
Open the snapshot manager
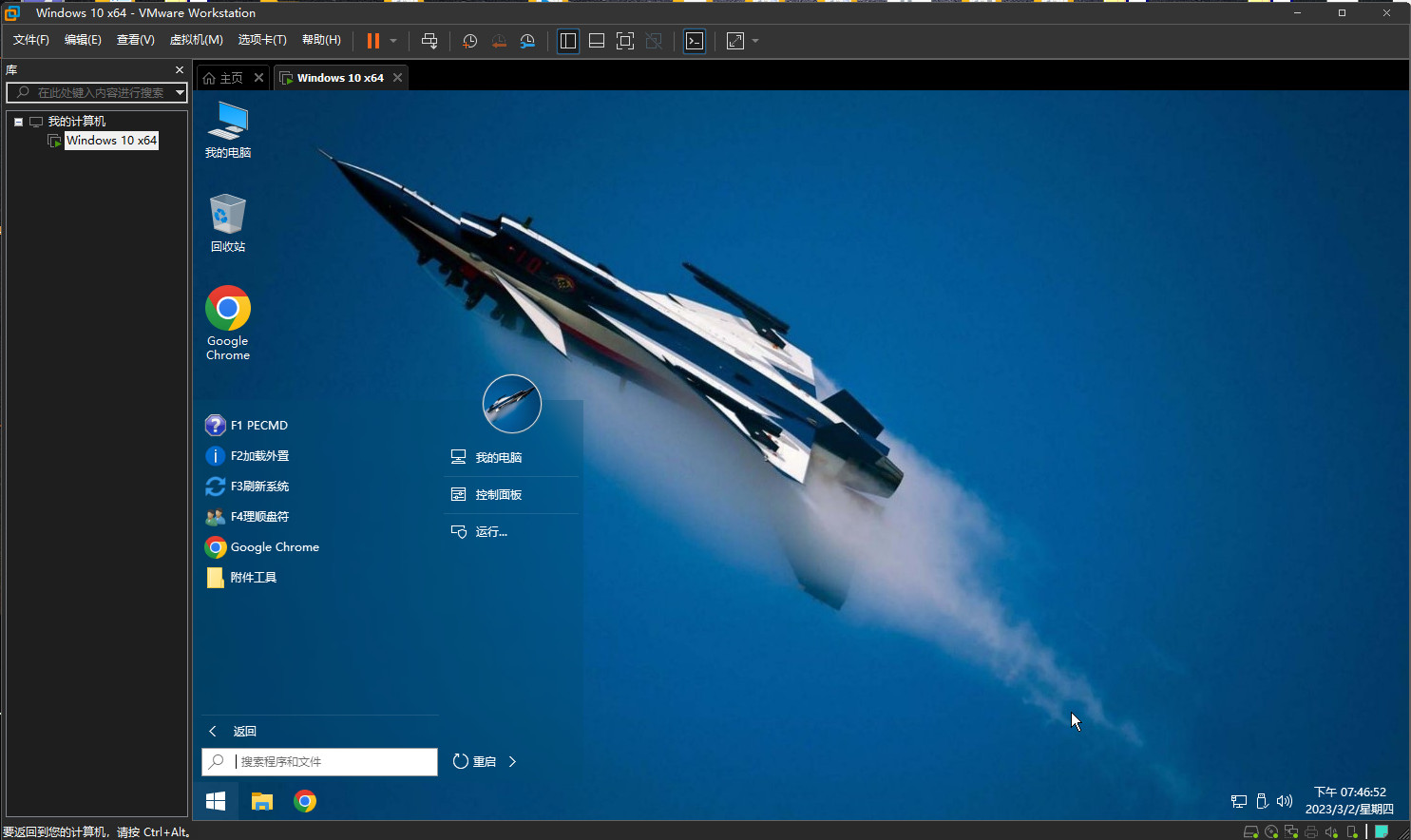tap(527, 41)
